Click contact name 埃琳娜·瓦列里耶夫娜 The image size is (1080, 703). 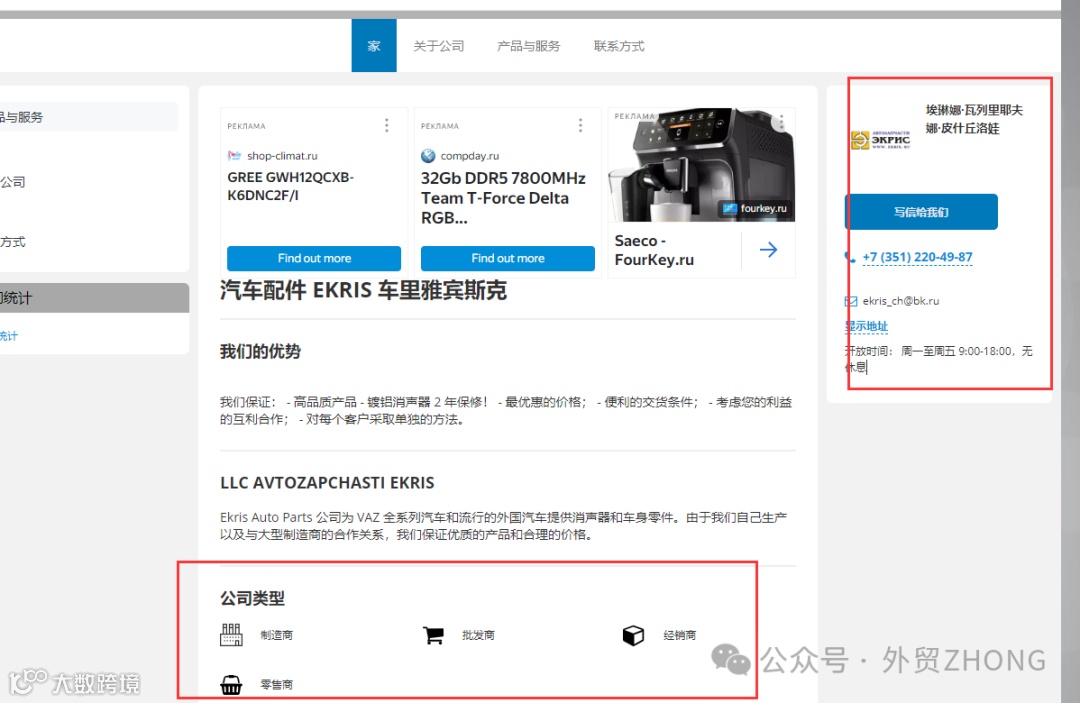pos(974,119)
